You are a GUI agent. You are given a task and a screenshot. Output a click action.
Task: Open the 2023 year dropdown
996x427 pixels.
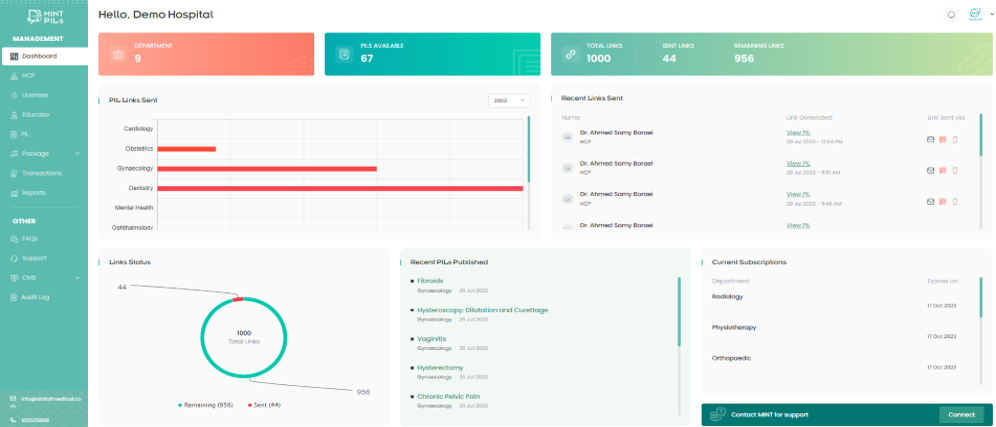pyautogui.click(x=509, y=100)
